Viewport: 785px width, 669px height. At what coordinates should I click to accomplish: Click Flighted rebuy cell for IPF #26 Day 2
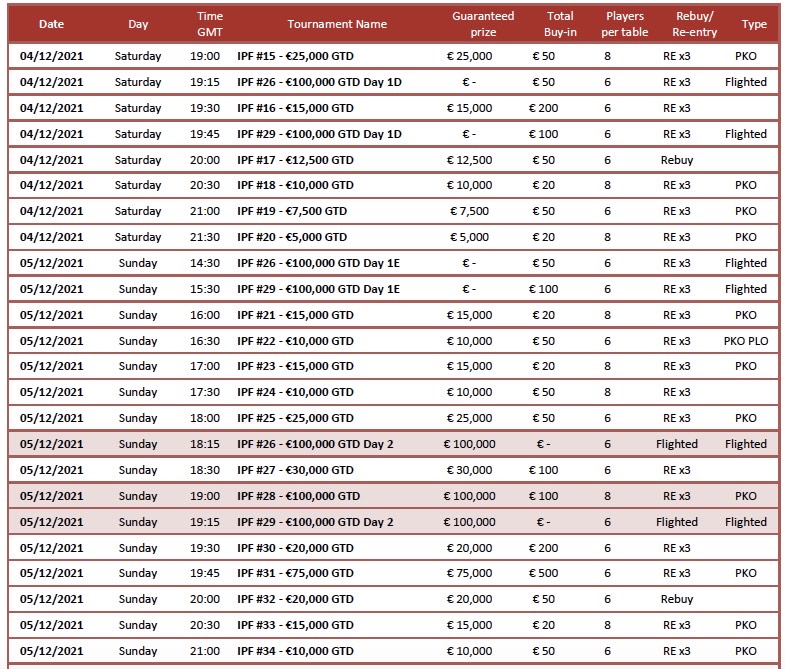click(x=677, y=445)
